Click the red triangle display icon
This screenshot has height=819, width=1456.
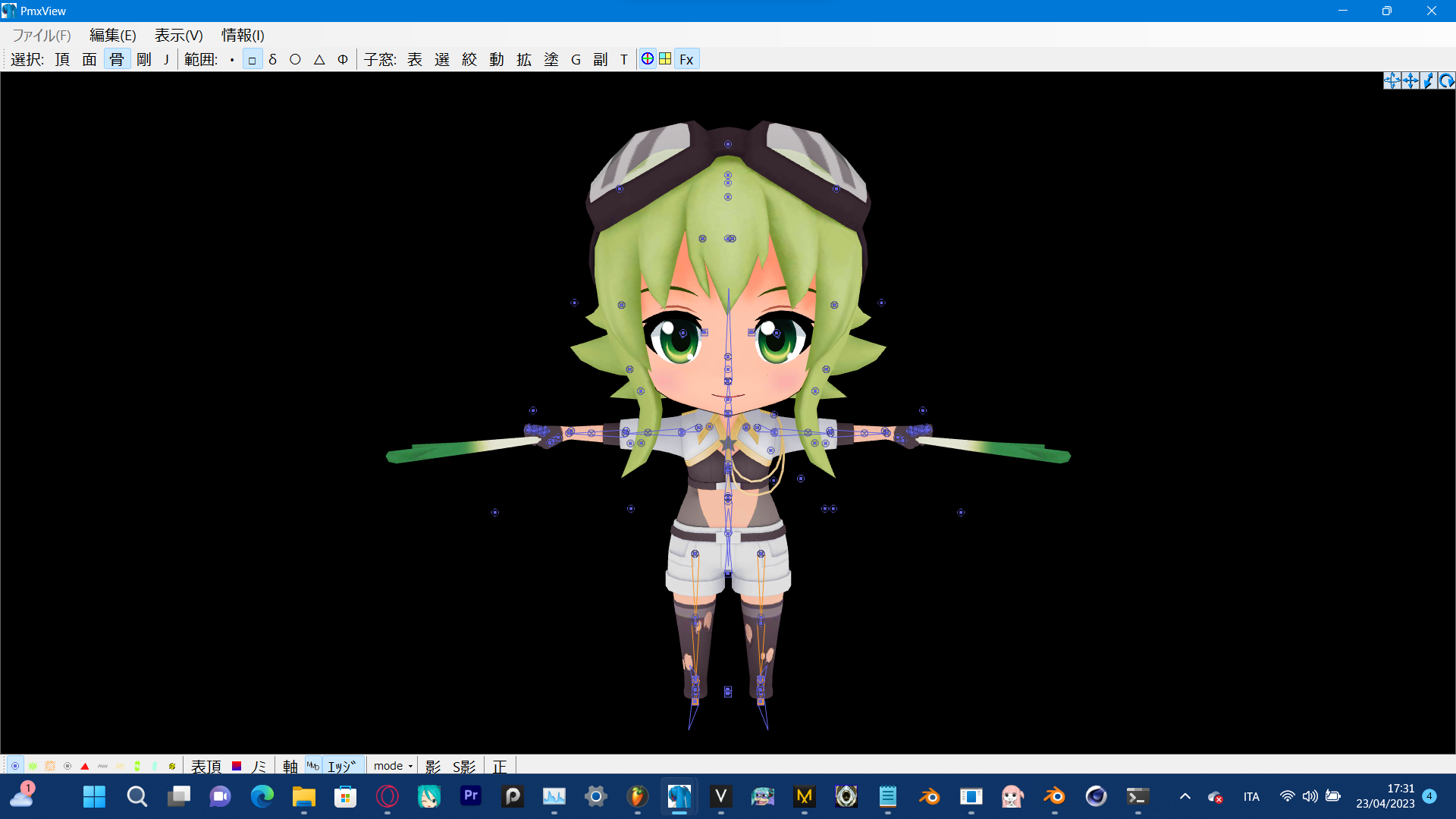tap(85, 766)
